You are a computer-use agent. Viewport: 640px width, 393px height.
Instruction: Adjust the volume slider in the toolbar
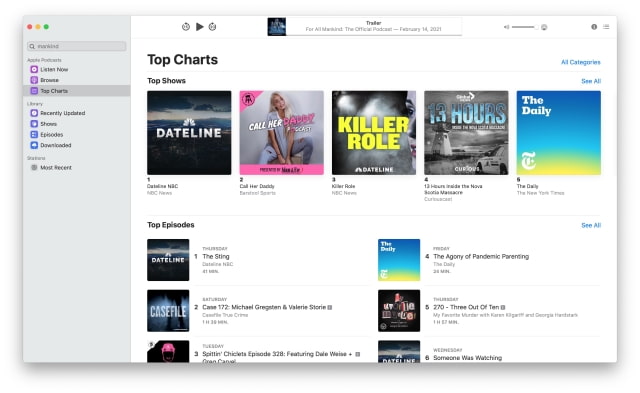[x=524, y=27]
